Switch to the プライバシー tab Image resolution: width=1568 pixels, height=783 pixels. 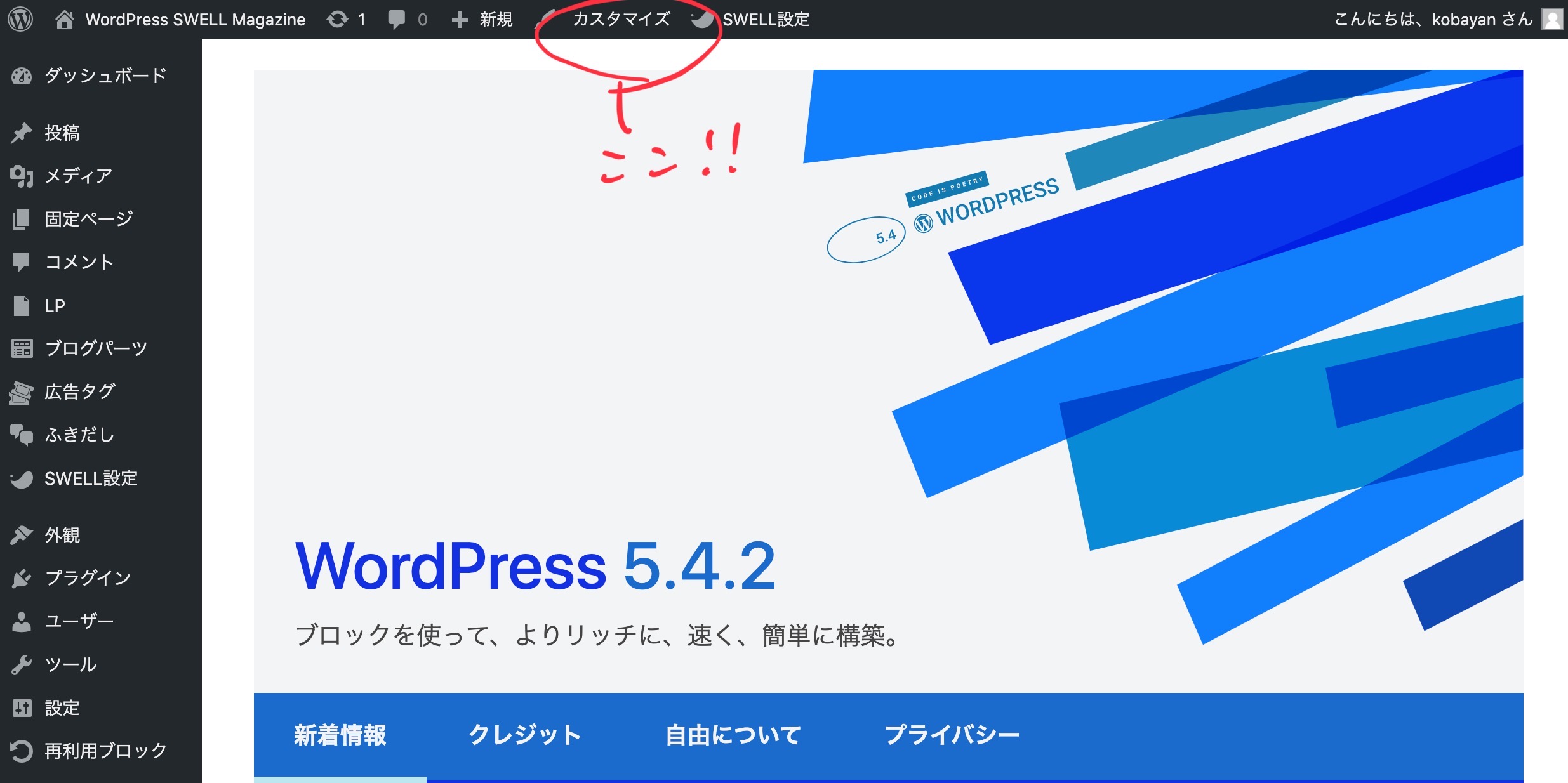pos(952,735)
